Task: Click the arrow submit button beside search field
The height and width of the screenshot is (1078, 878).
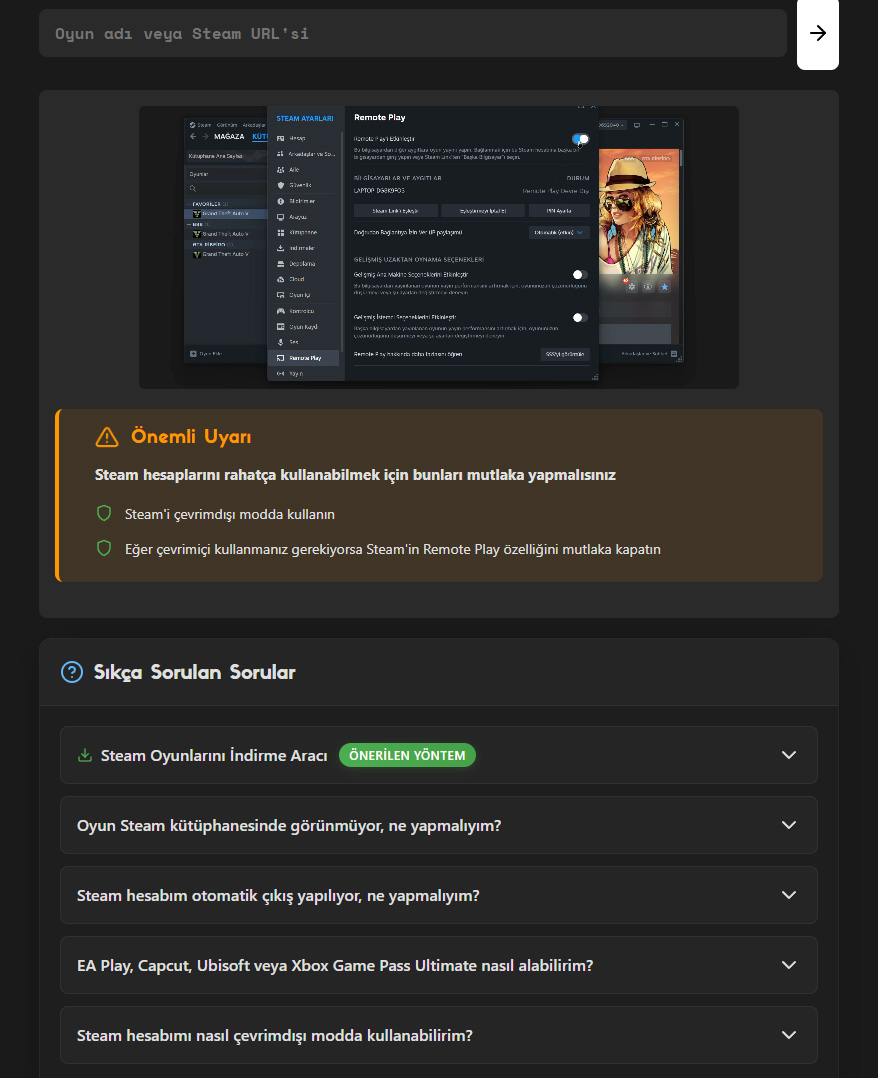Action: [817, 33]
